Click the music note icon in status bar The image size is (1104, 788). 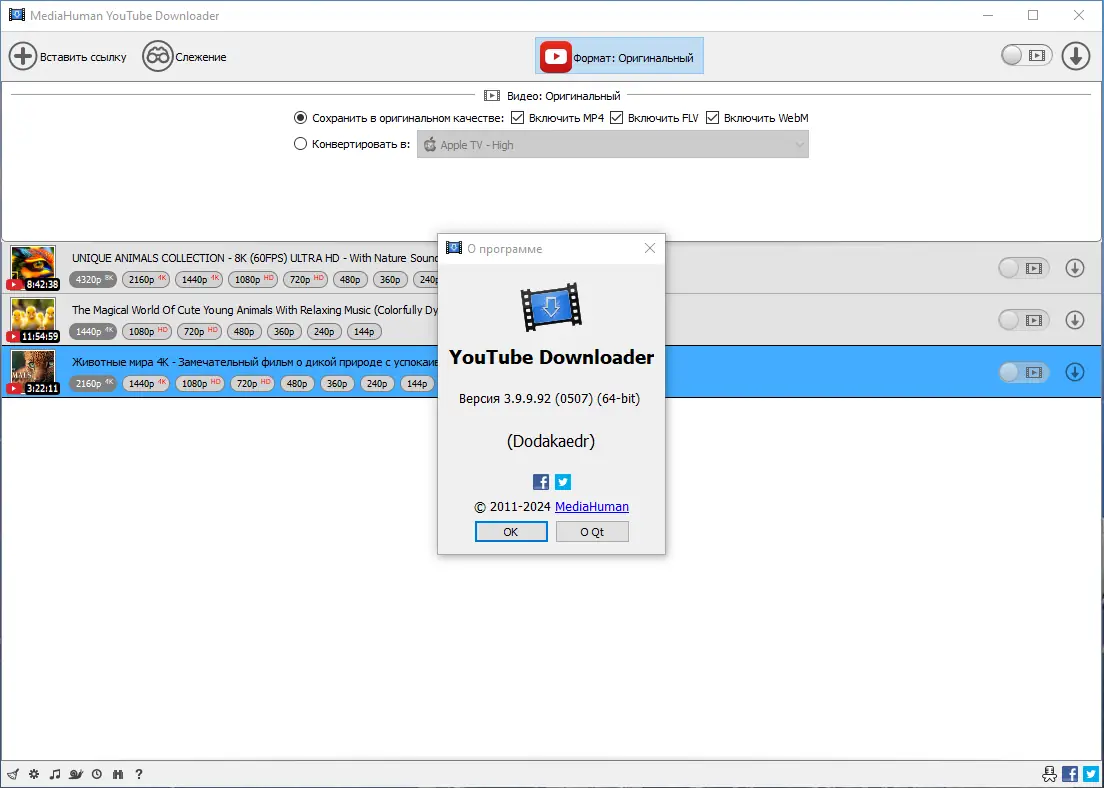click(x=55, y=774)
